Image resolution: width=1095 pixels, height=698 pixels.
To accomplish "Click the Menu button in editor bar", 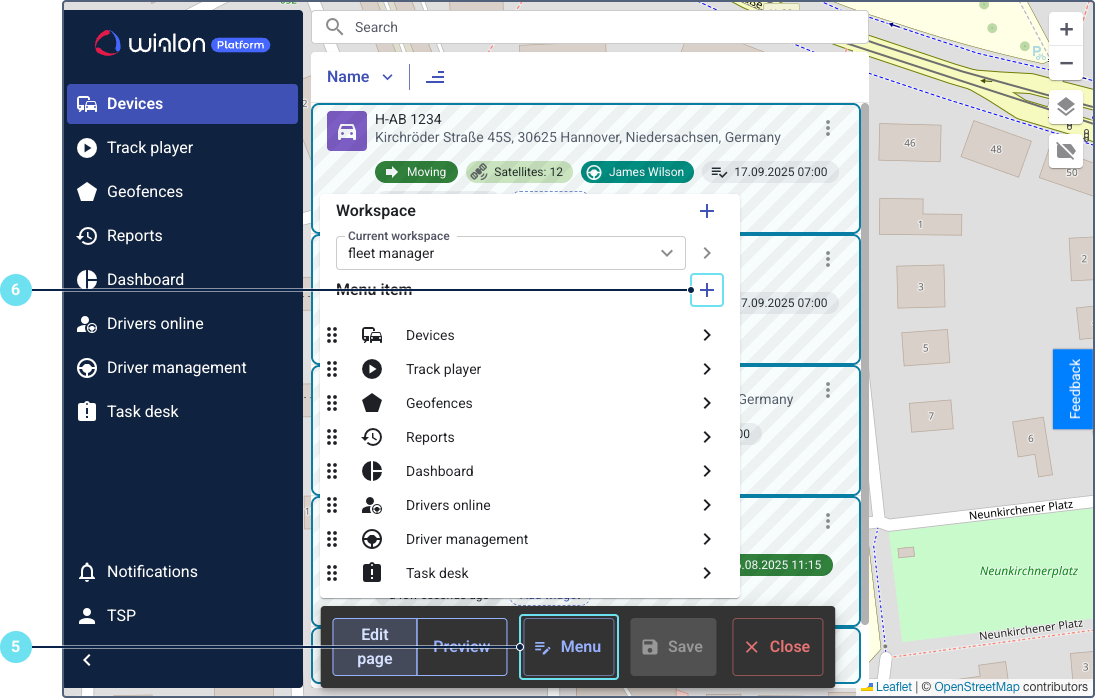I will pos(568,647).
